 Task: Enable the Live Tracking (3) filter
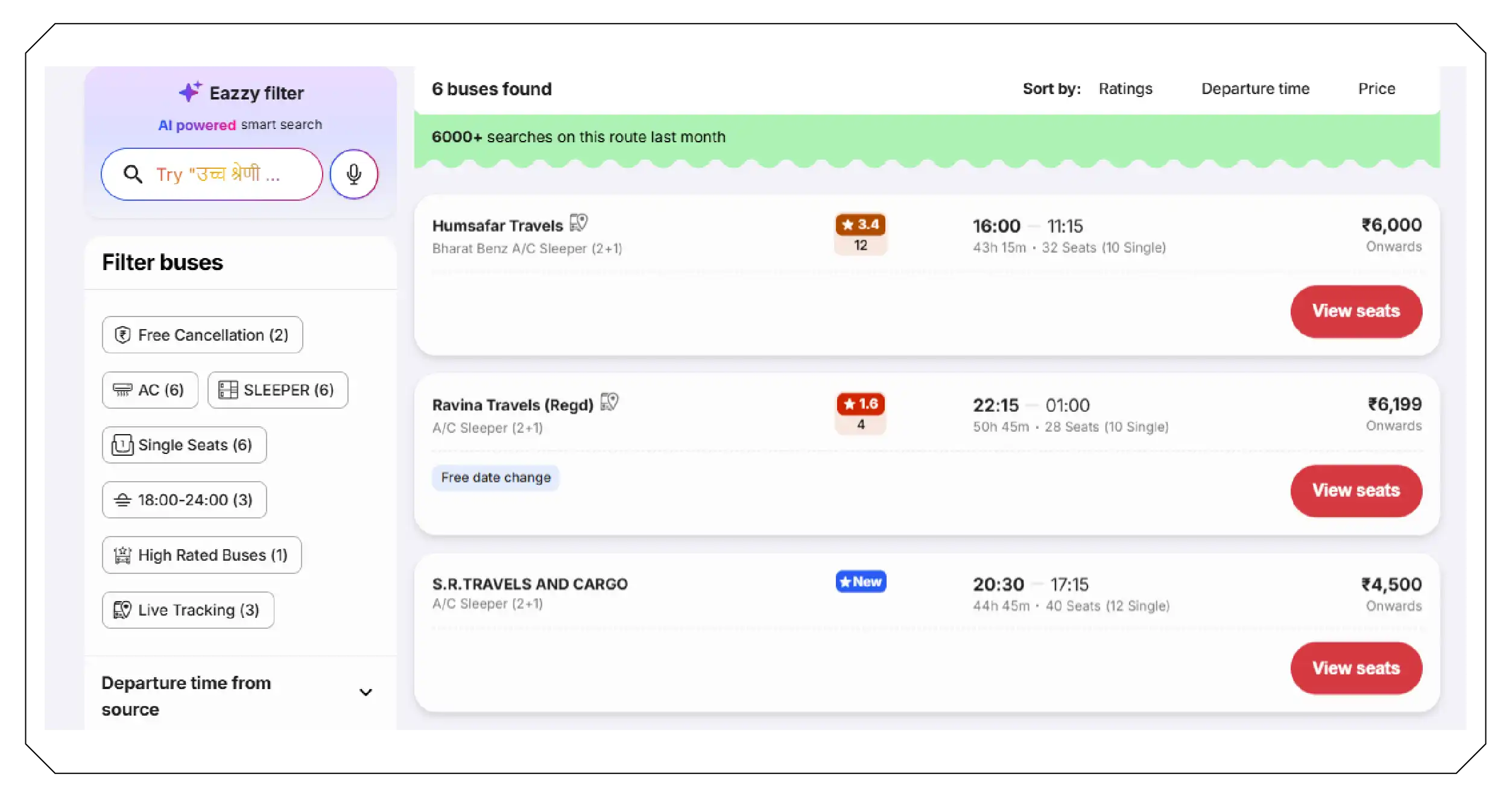[188, 610]
